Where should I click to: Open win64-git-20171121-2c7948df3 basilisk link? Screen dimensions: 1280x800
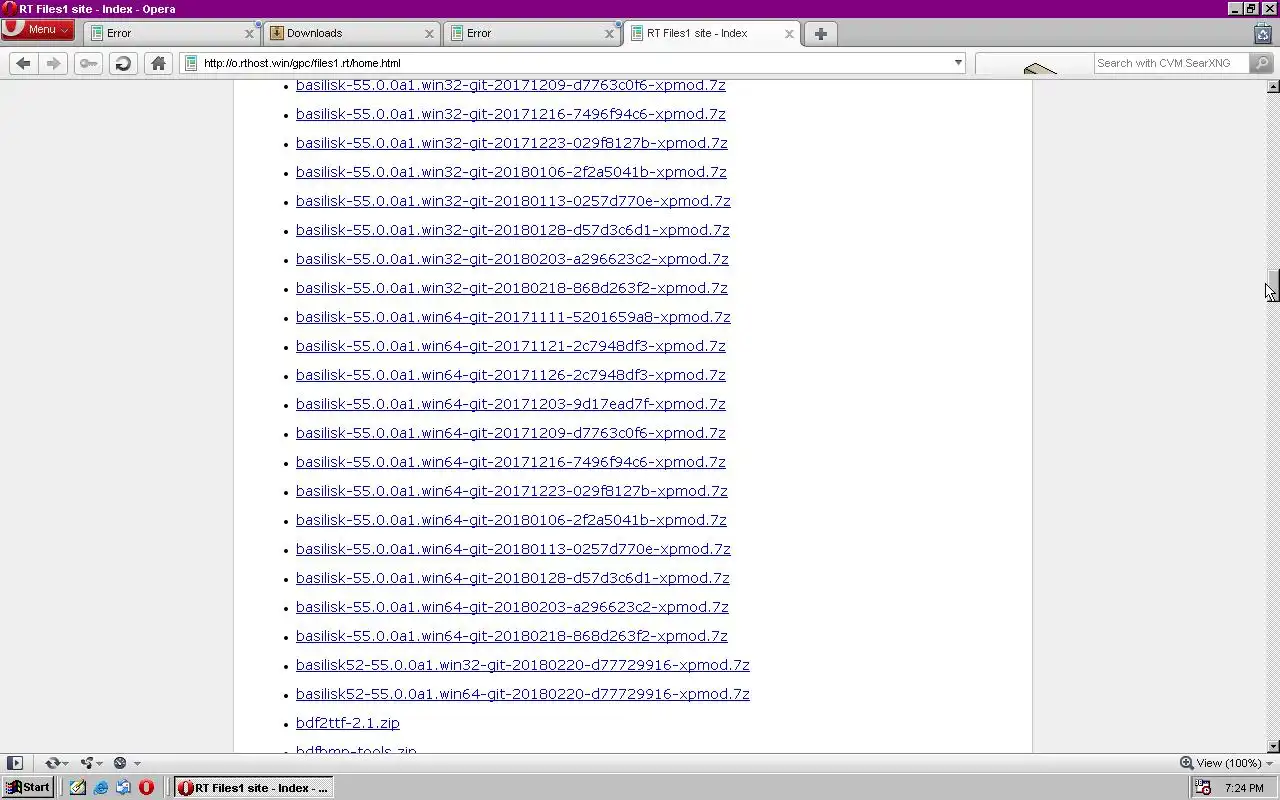(x=511, y=346)
